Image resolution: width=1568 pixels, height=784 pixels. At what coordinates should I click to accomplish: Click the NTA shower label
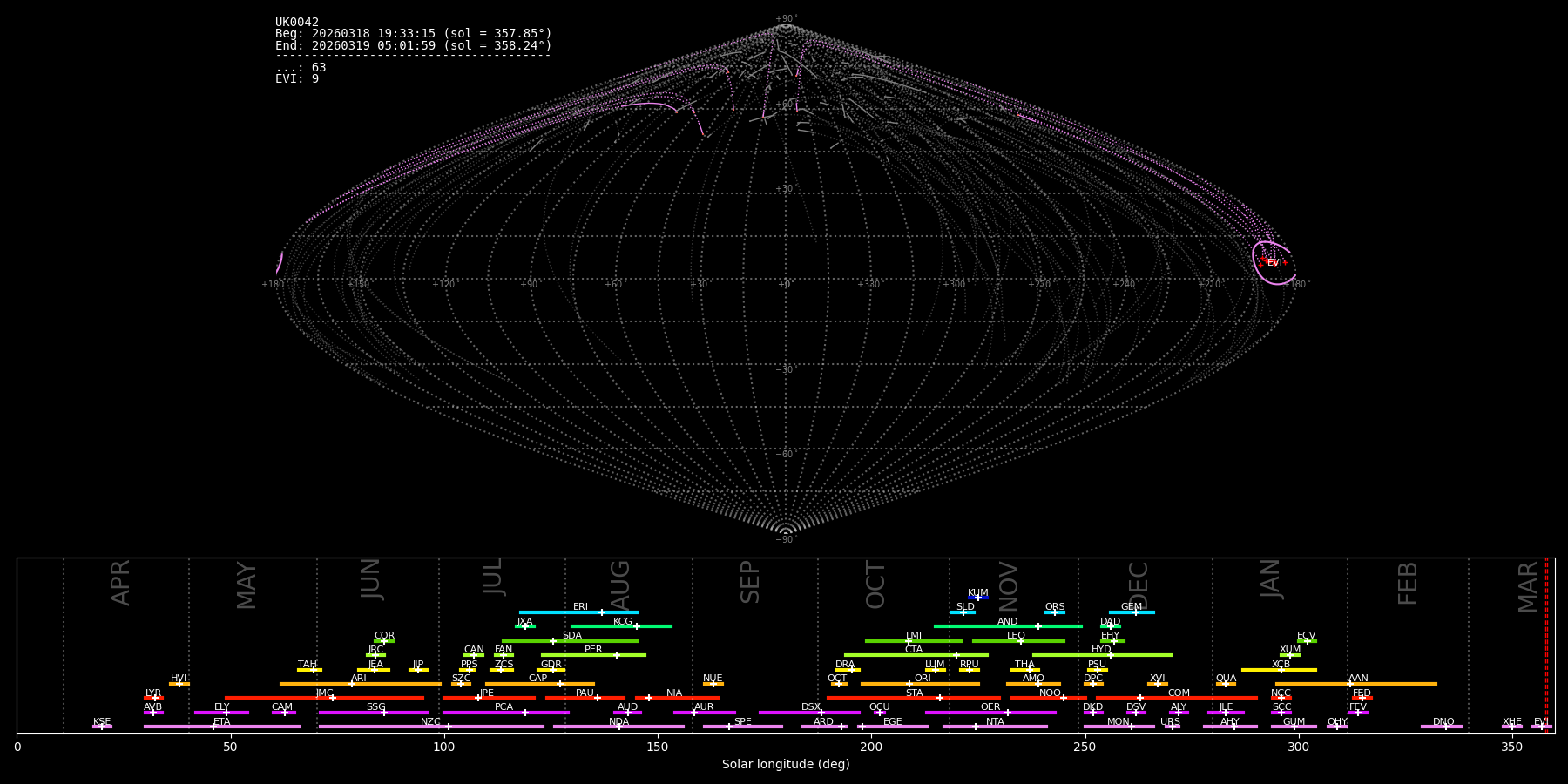[x=995, y=722]
